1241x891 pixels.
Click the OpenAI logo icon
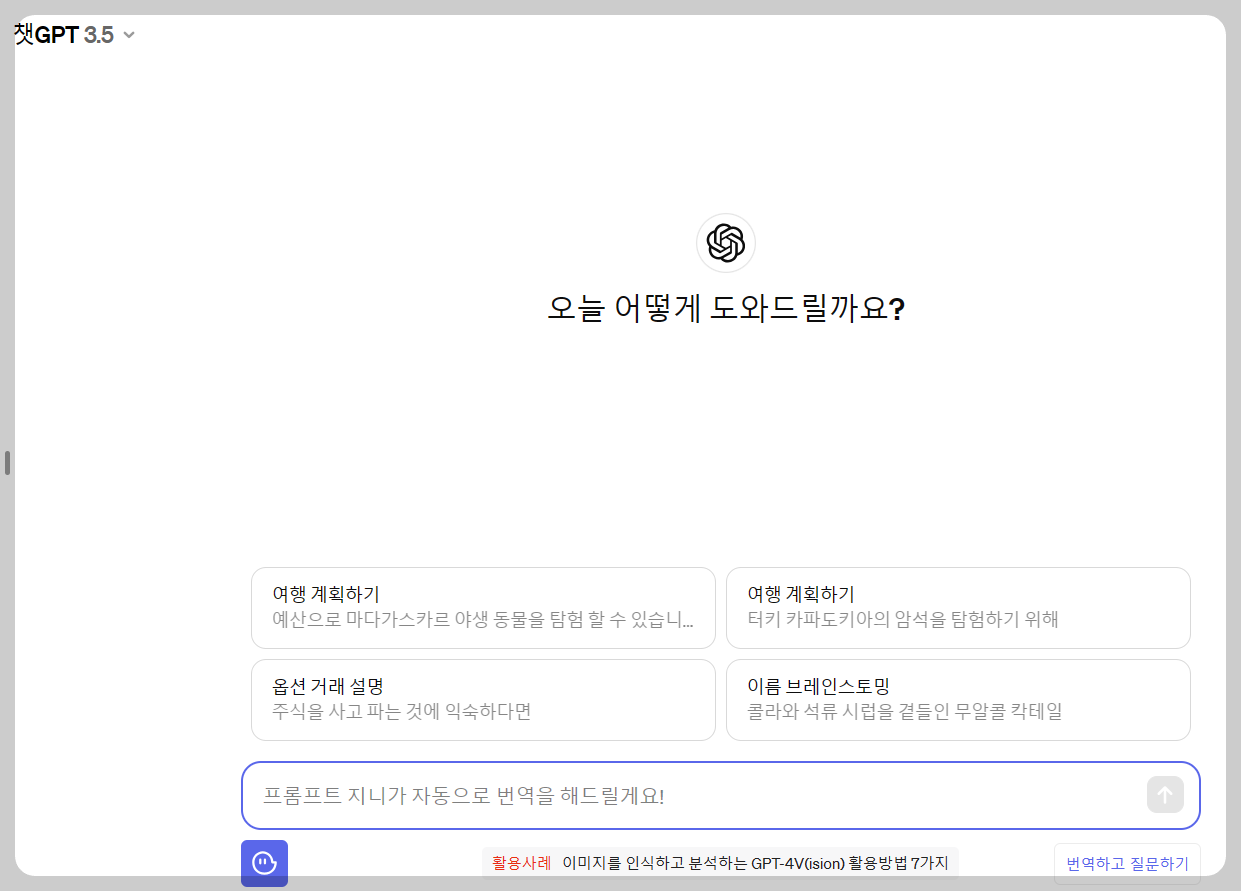point(726,243)
